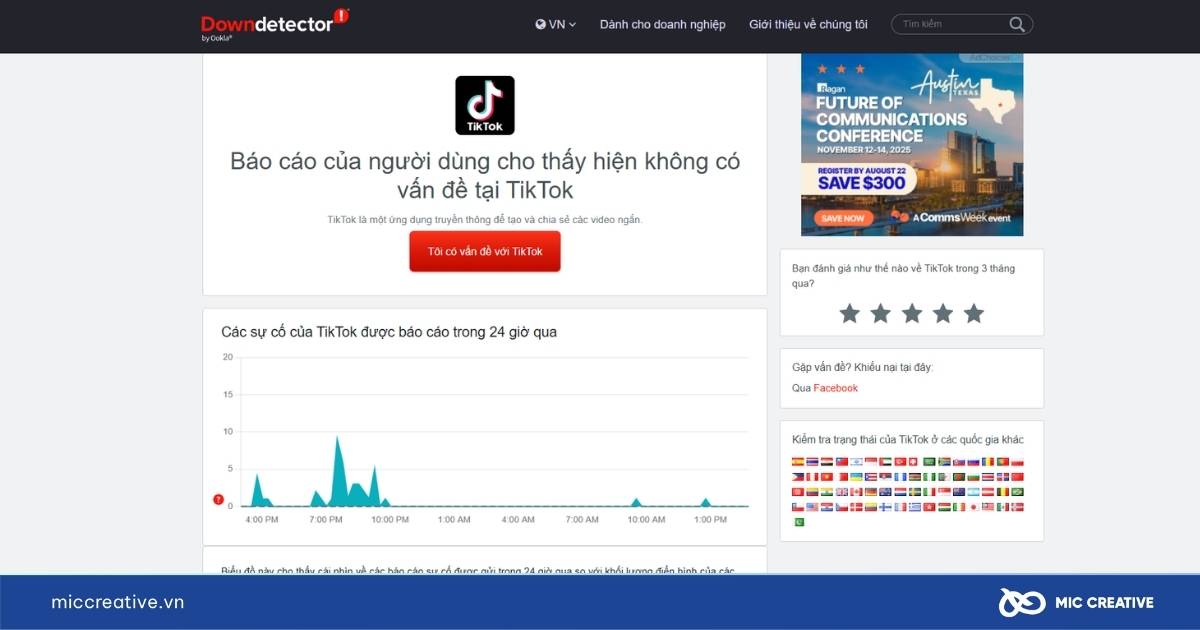1200x630 pixels.
Task: Rate TikTok two stars
Action: (881, 314)
